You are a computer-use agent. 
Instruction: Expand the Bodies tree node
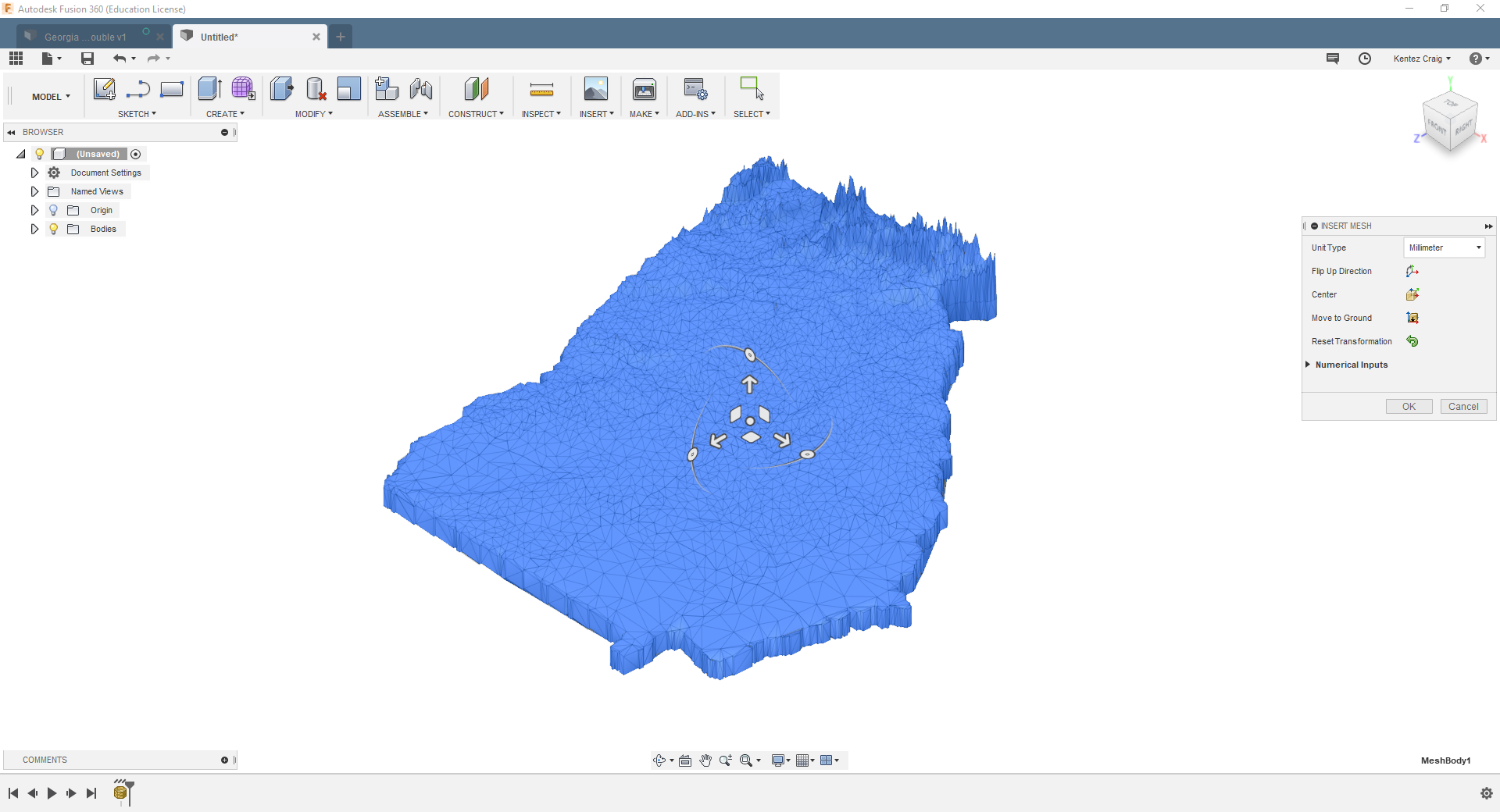point(34,229)
